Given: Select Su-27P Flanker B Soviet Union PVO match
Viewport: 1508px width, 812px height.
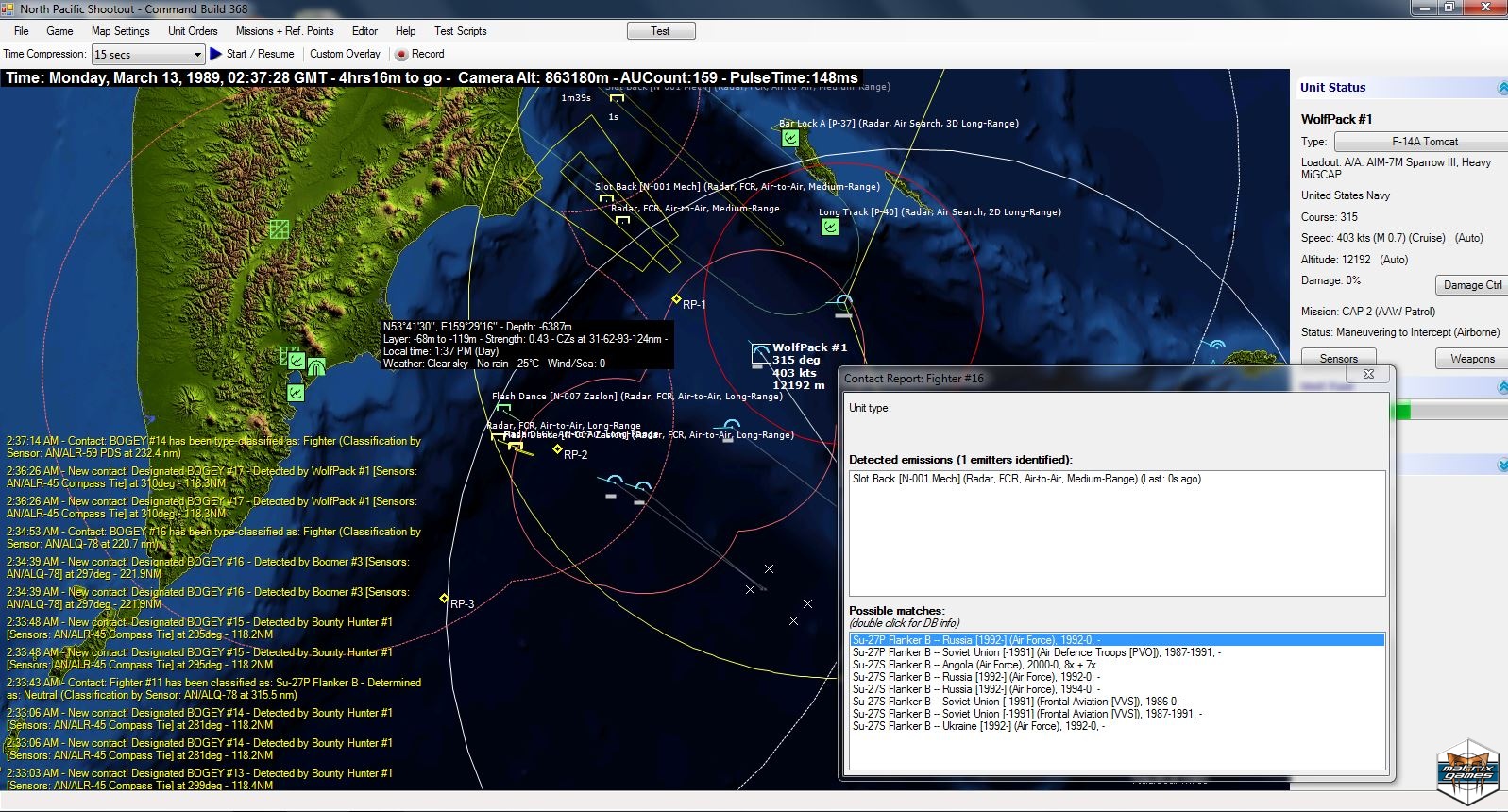Looking at the screenshot, I should pos(1036,652).
